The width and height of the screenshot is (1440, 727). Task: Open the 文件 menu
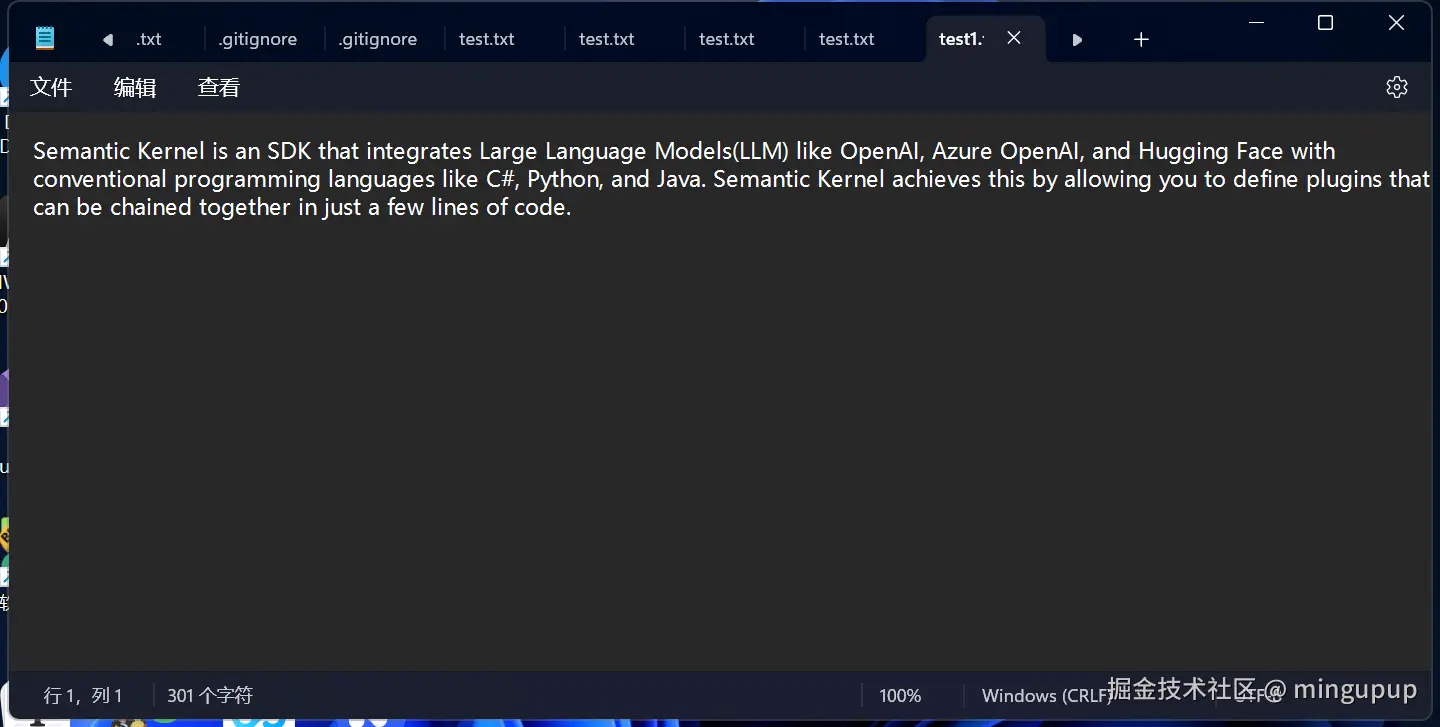click(51, 87)
